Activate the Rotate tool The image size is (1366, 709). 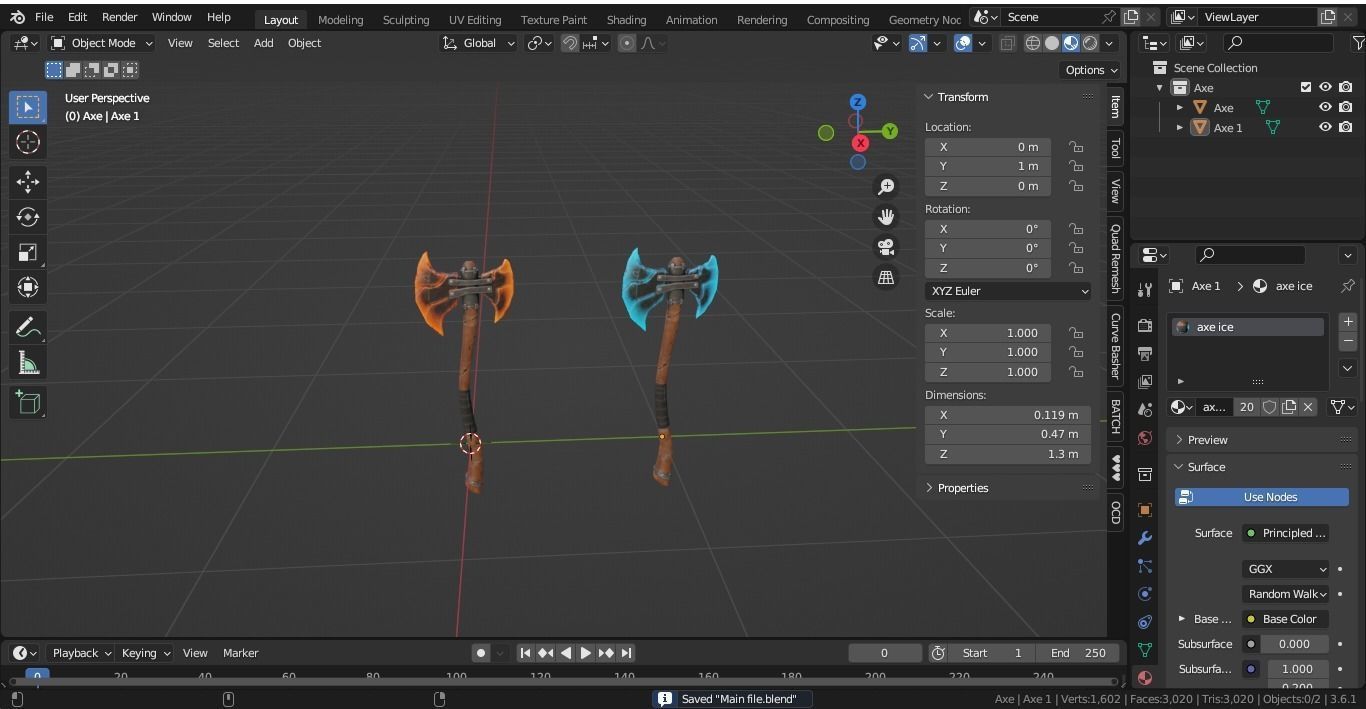[x=28, y=217]
